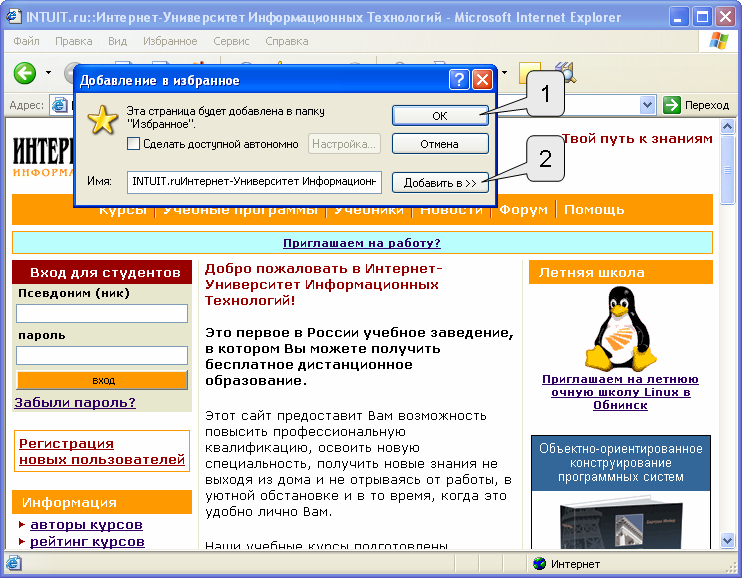Screen dimensions: 742x578
Task: Click the page icon in address bar
Action: point(59,105)
